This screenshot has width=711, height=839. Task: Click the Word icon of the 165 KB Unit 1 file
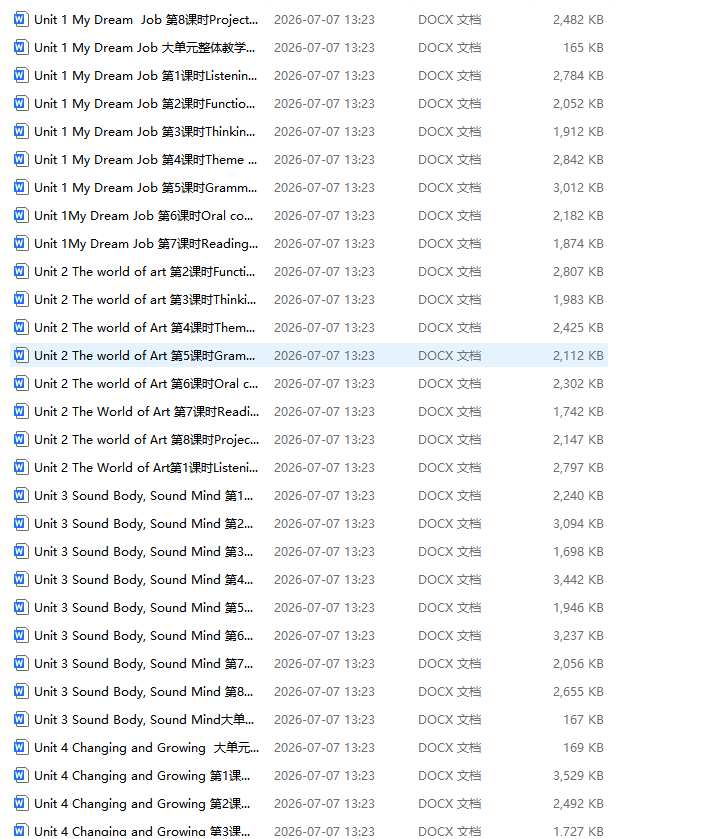tap(20, 48)
